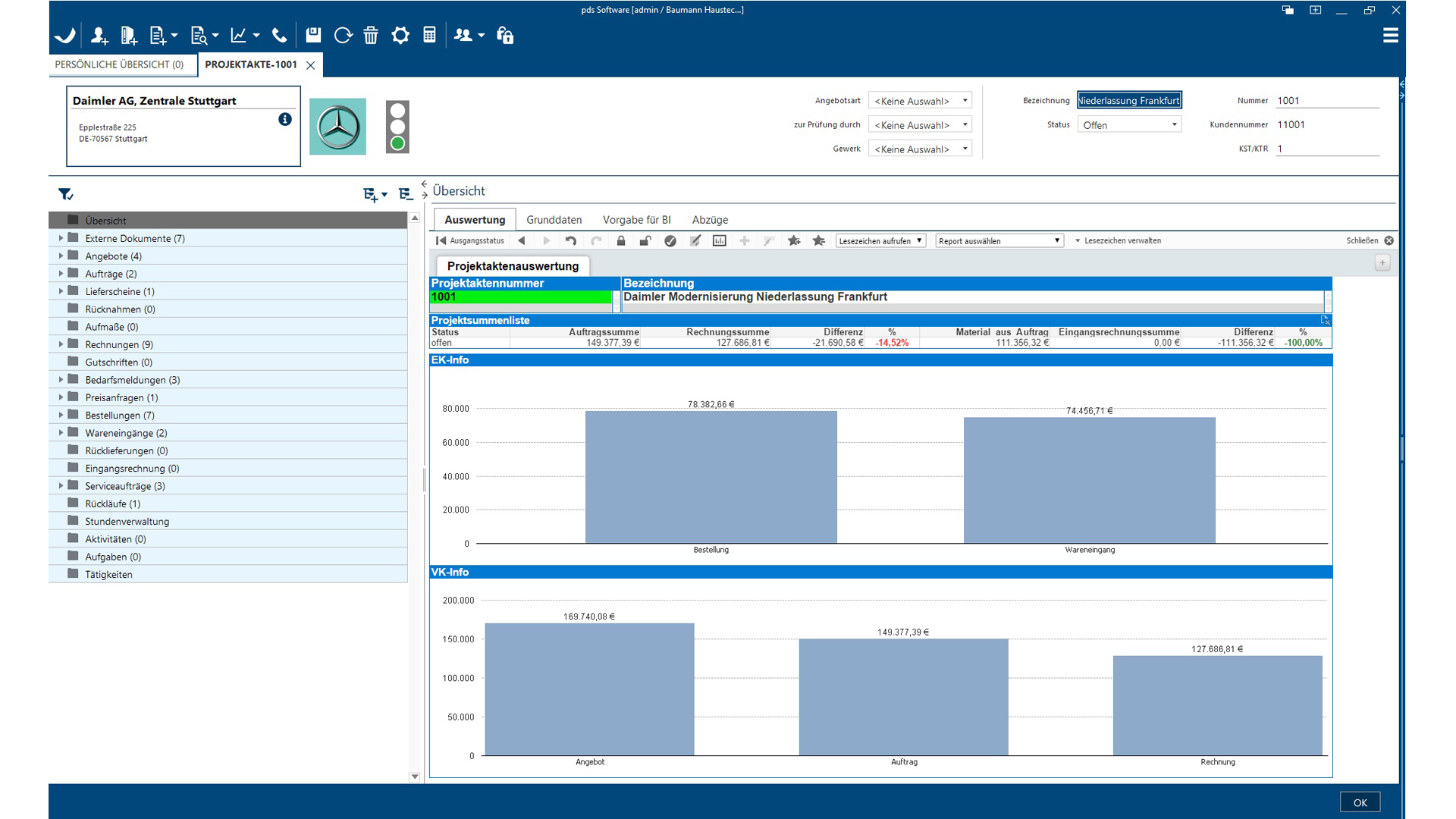
Task: Click the filter icon above tree
Action: (x=65, y=194)
